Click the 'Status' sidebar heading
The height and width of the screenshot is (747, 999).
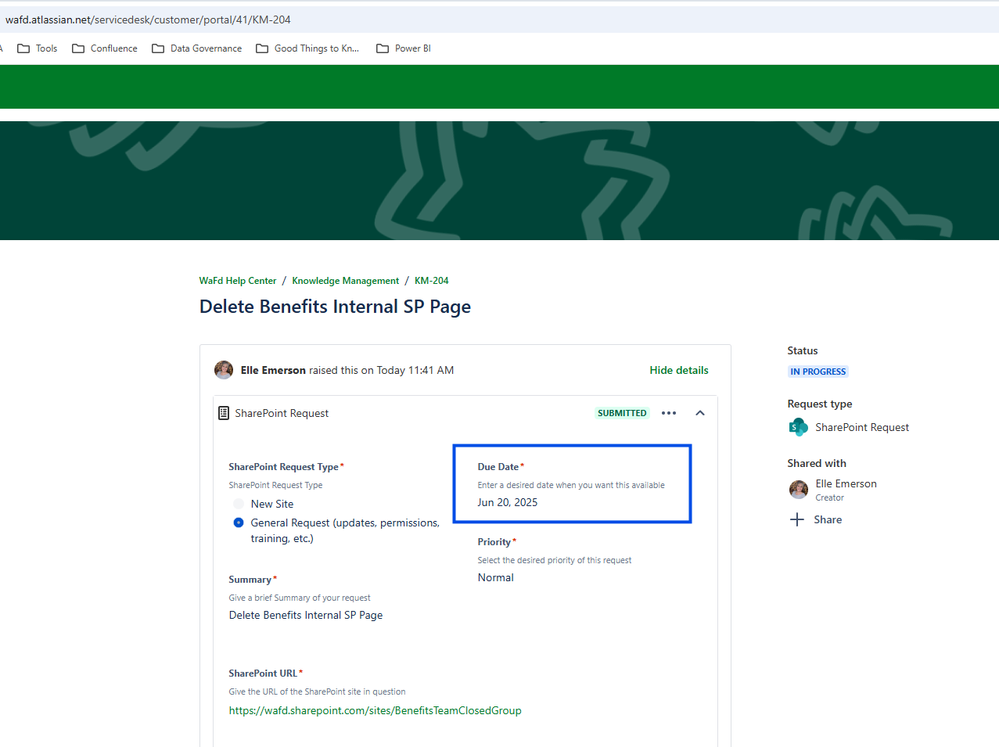(802, 351)
